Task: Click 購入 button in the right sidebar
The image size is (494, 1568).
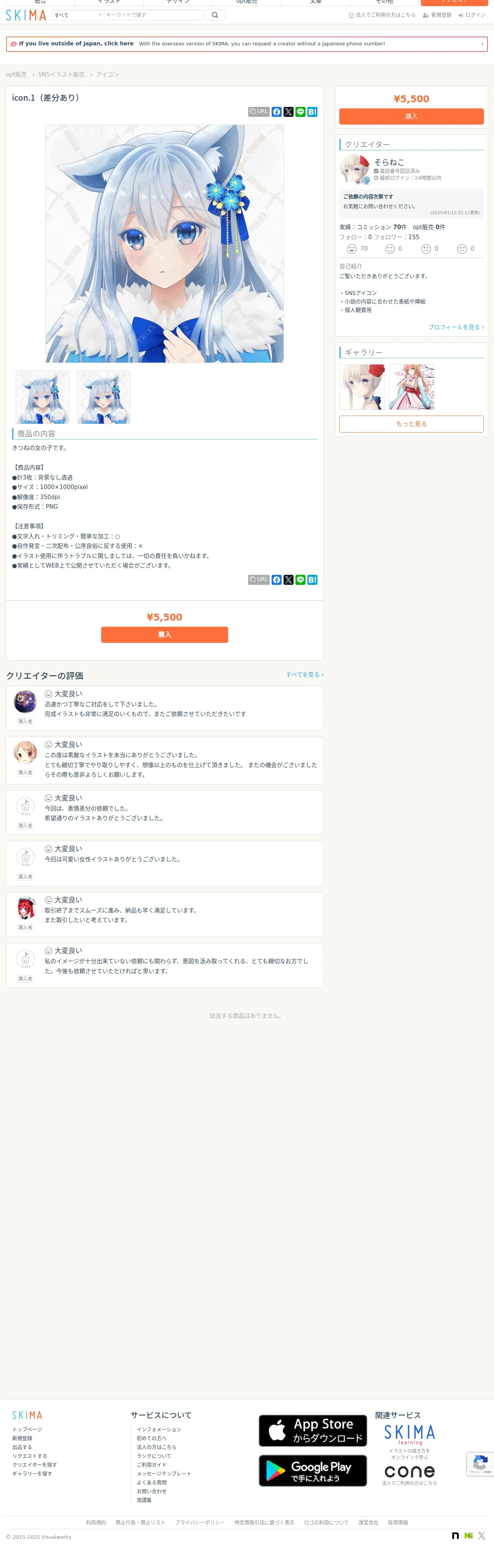Action: [411, 116]
